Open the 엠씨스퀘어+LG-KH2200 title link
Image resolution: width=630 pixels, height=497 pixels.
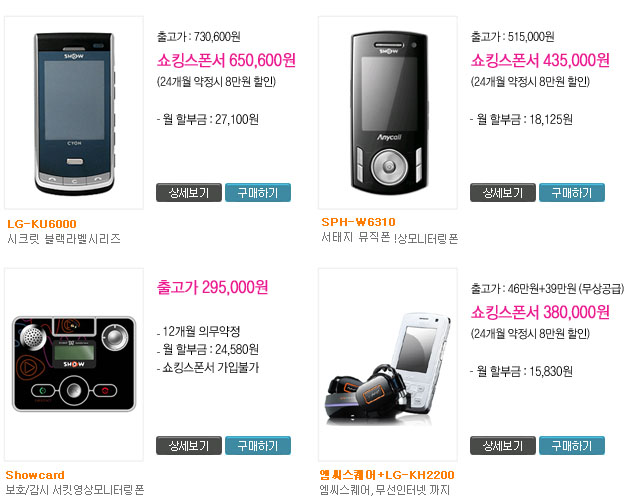[387, 475]
